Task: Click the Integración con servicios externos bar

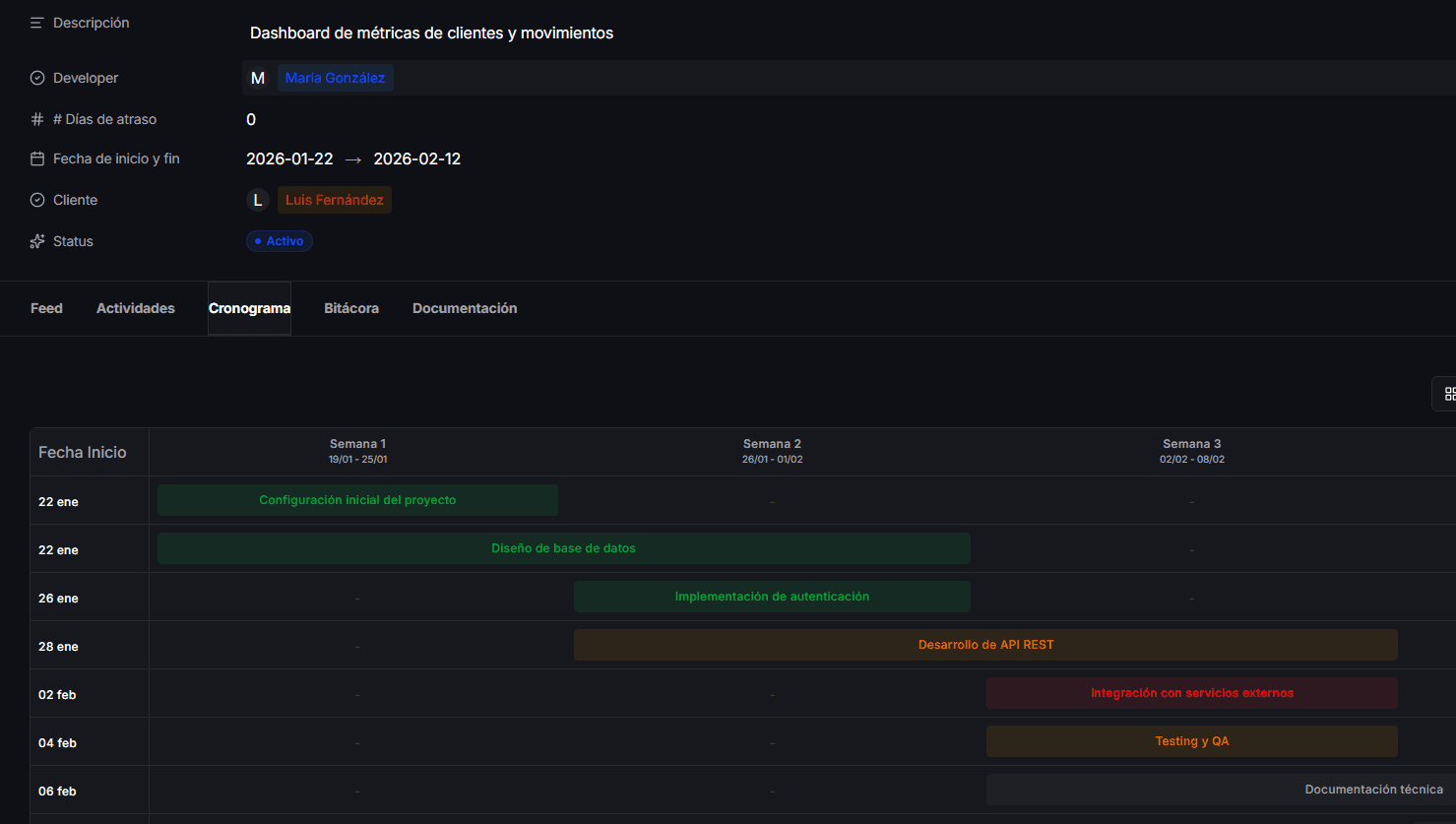Action: 1191,692
